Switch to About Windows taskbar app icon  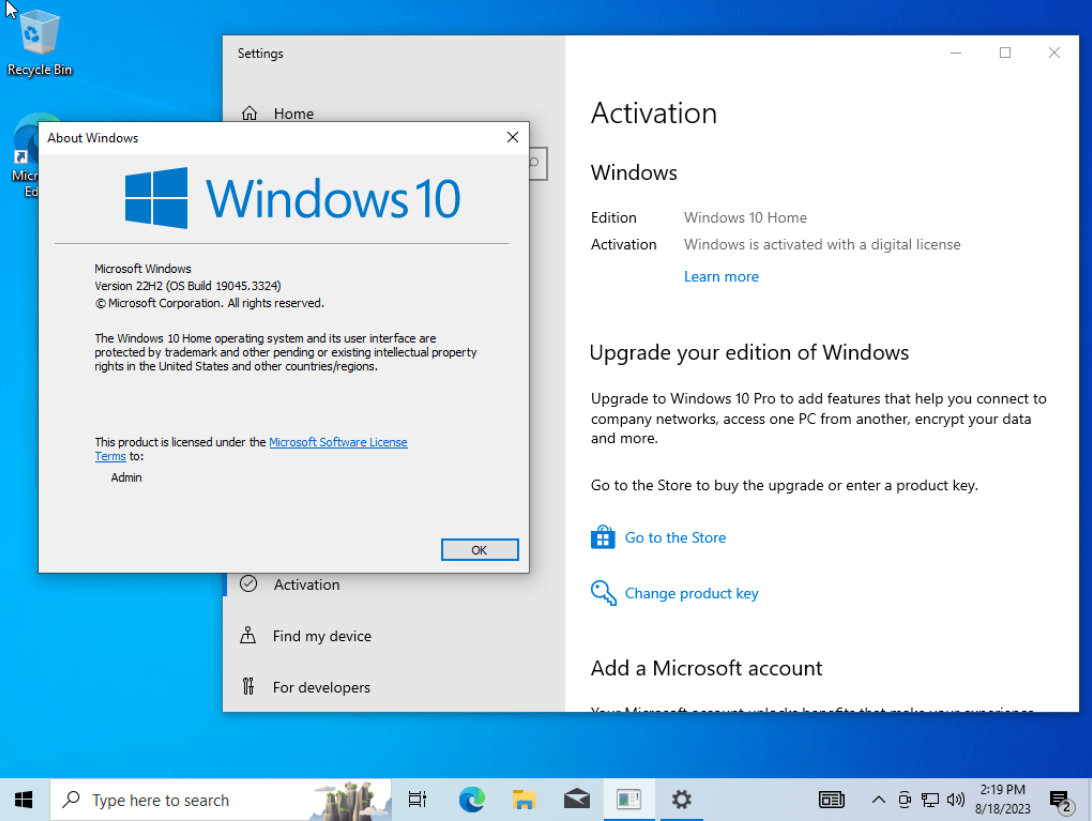(629, 799)
